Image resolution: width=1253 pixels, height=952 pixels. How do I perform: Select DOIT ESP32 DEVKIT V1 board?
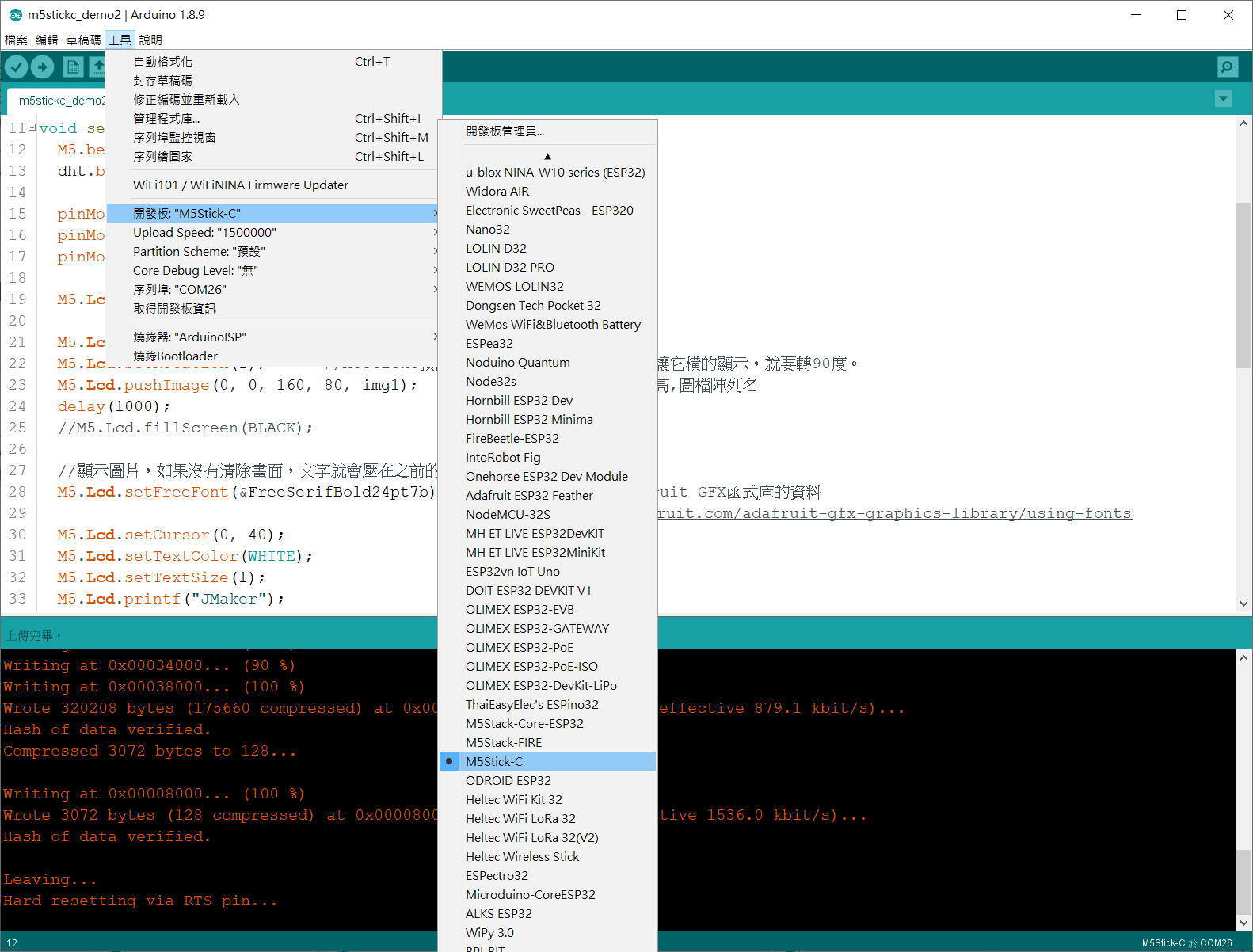[x=547, y=590]
